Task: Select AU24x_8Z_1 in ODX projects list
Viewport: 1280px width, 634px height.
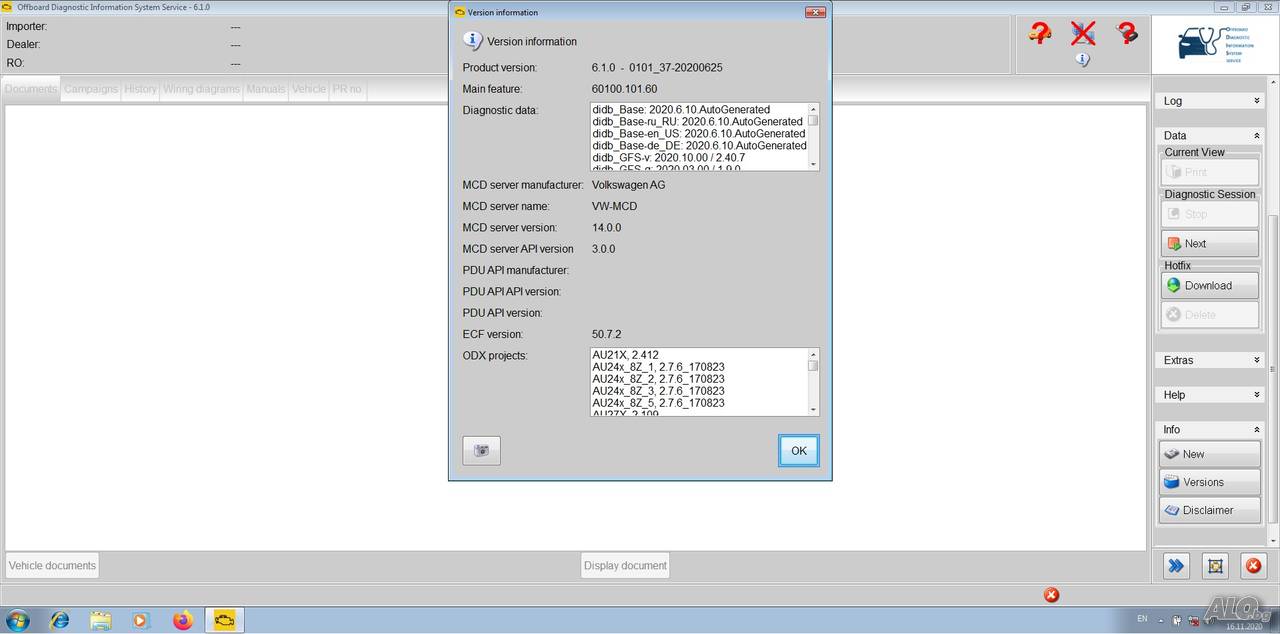Action: pos(658,367)
